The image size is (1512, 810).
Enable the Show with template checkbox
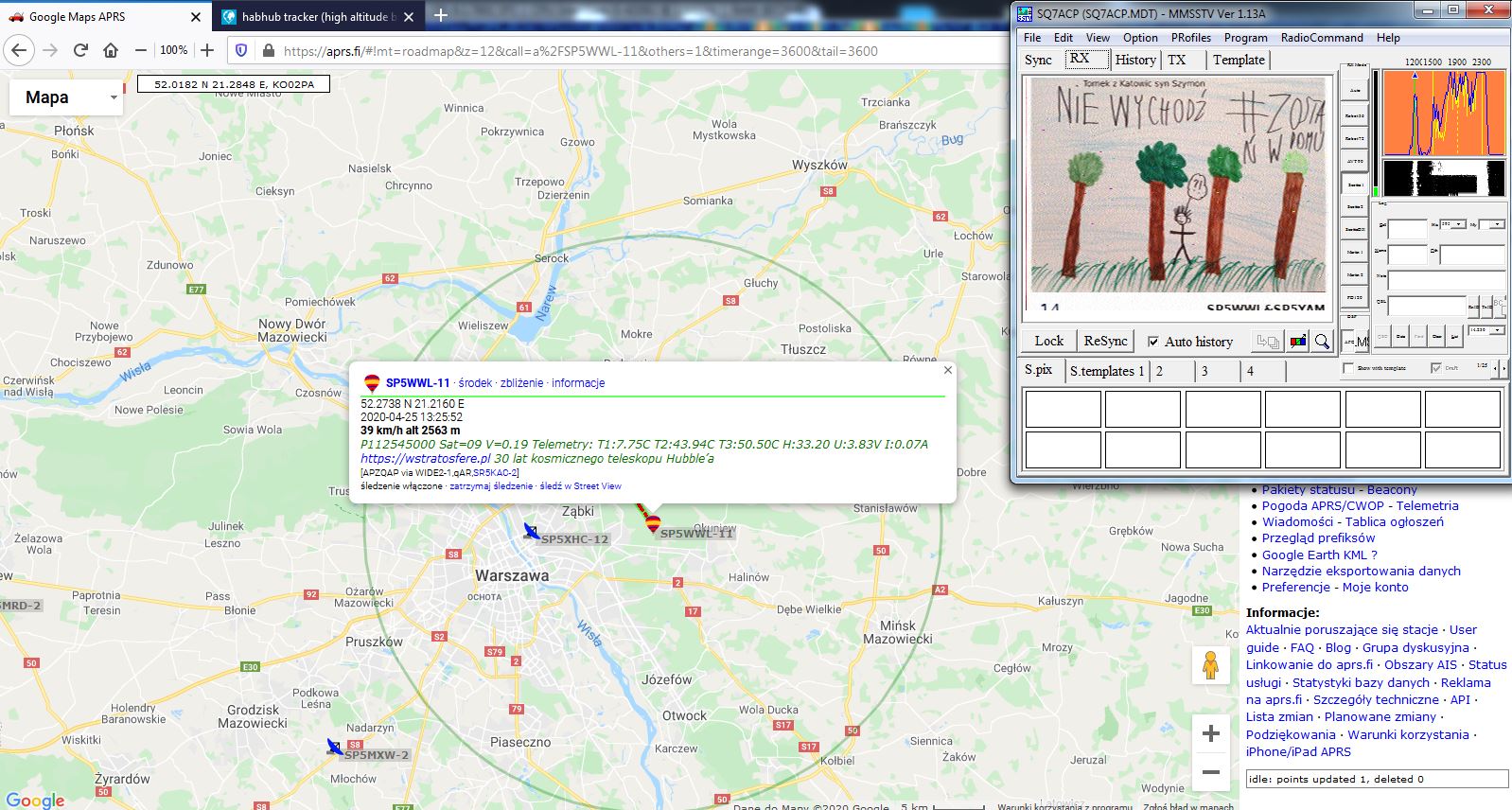tap(1348, 368)
